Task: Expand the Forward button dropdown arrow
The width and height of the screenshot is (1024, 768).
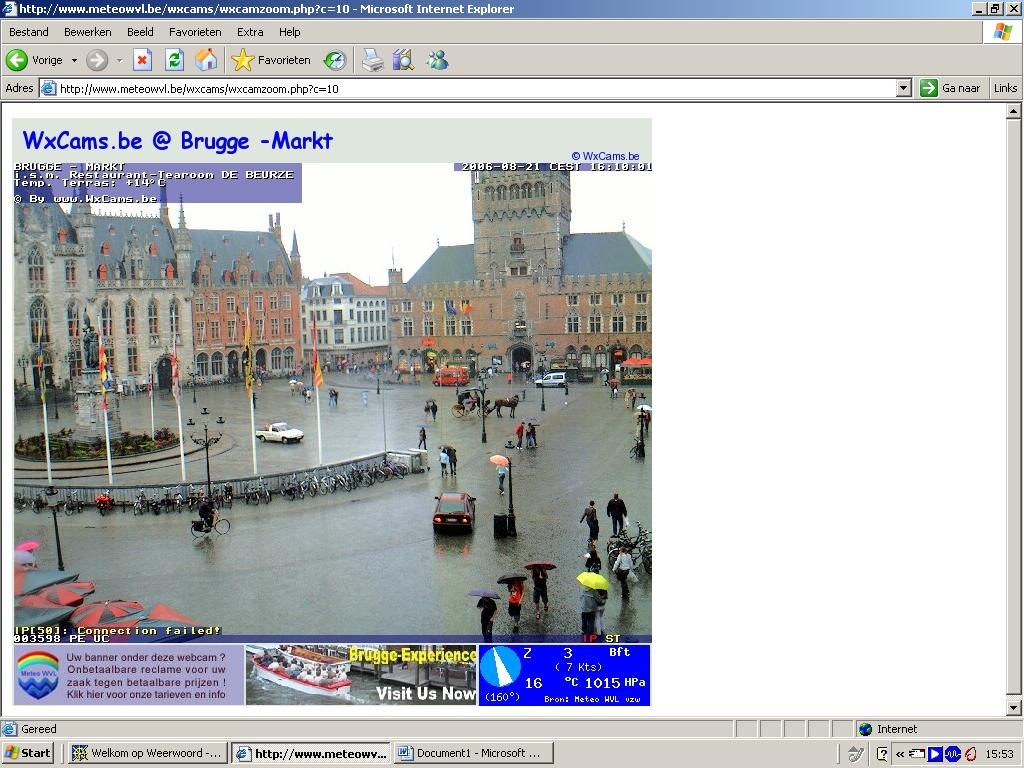Action: [119, 60]
